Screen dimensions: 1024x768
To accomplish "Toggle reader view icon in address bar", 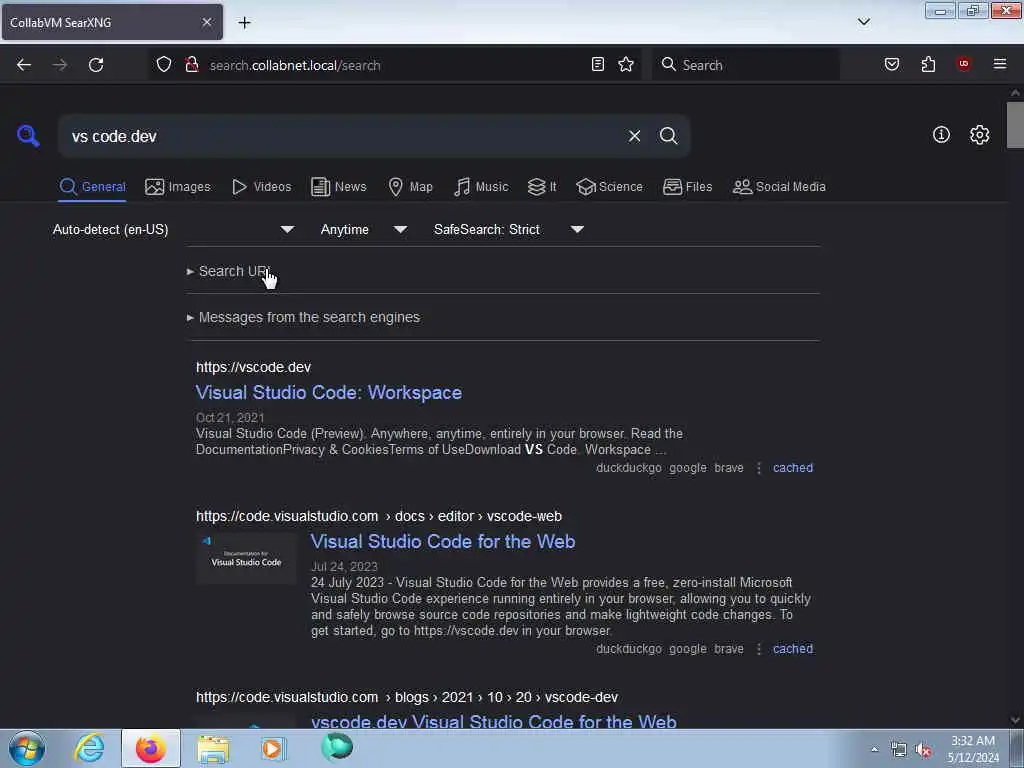I will pos(598,64).
